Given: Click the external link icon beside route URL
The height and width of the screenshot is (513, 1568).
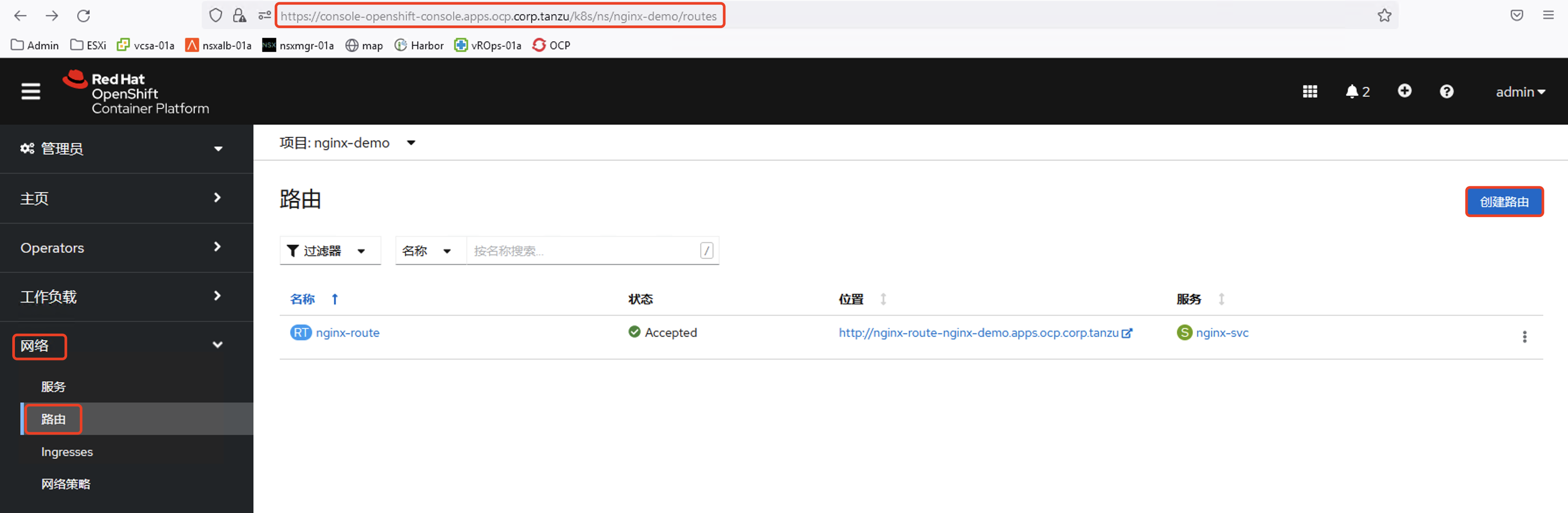Looking at the screenshot, I should (x=1127, y=333).
